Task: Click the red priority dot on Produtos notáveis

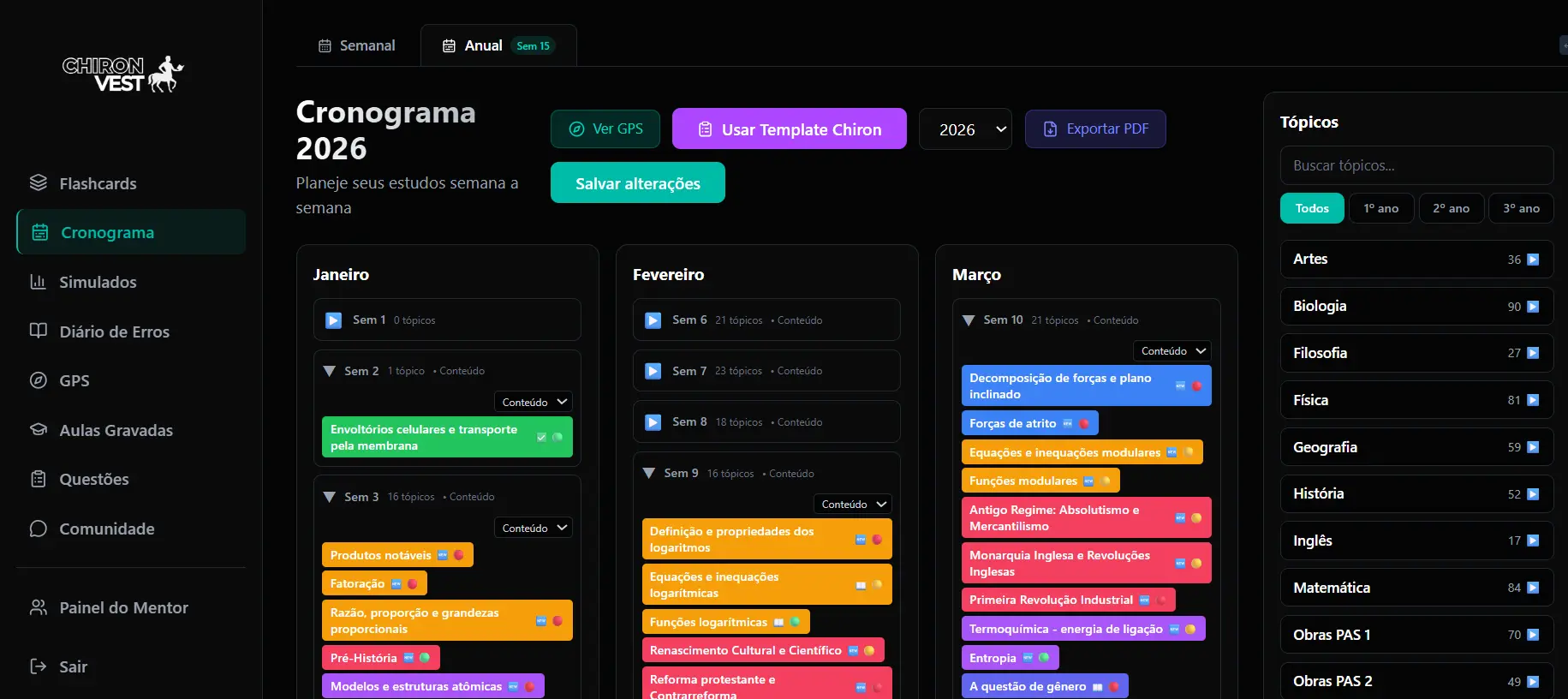Action: pos(459,555)
